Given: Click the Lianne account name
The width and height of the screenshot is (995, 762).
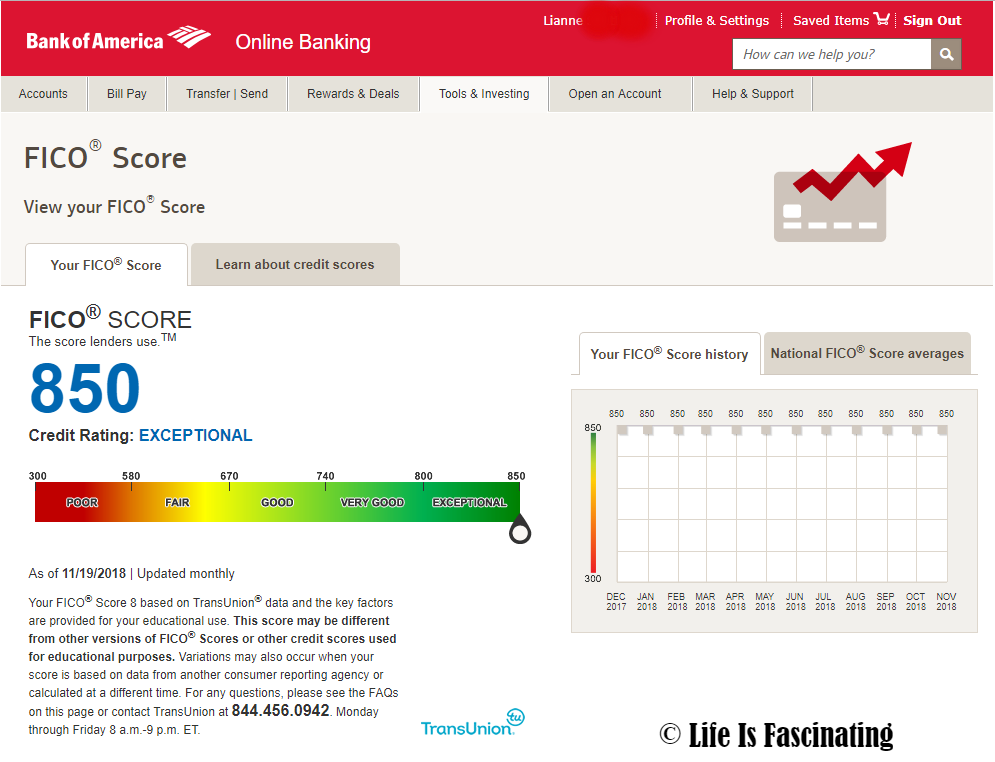Looking at the screenshot, I should (563, 20).
